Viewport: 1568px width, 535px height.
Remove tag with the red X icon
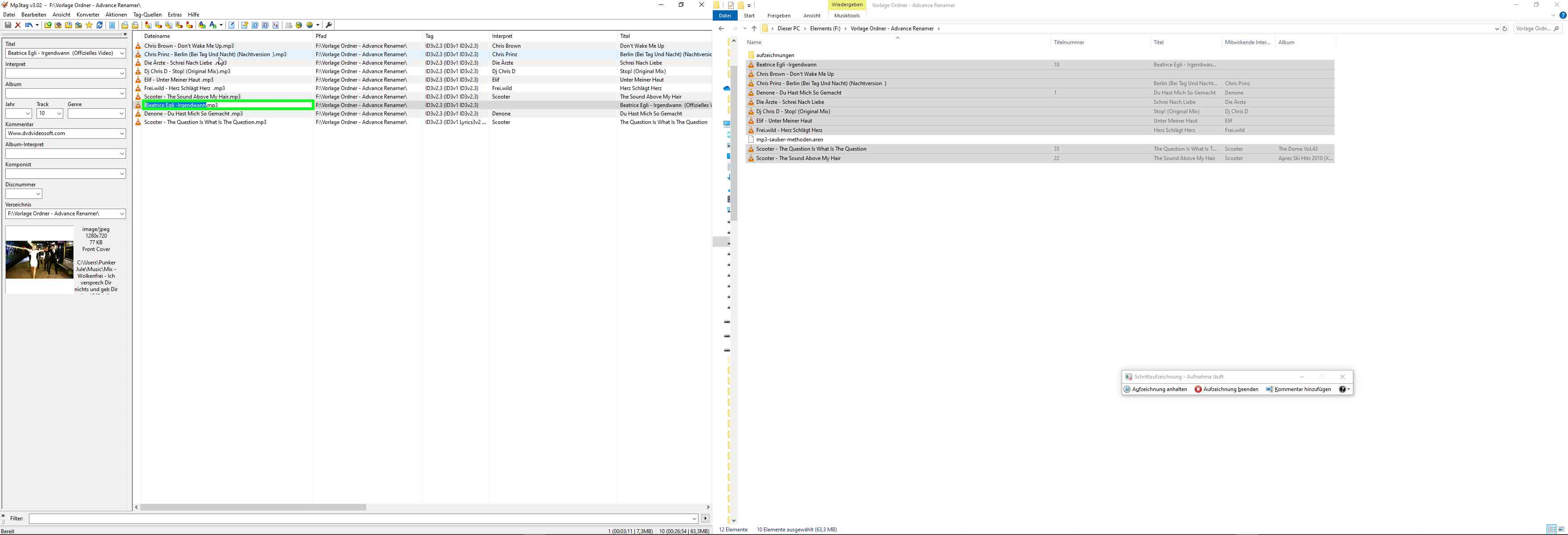pyautogui.click(x=18, y=25)
